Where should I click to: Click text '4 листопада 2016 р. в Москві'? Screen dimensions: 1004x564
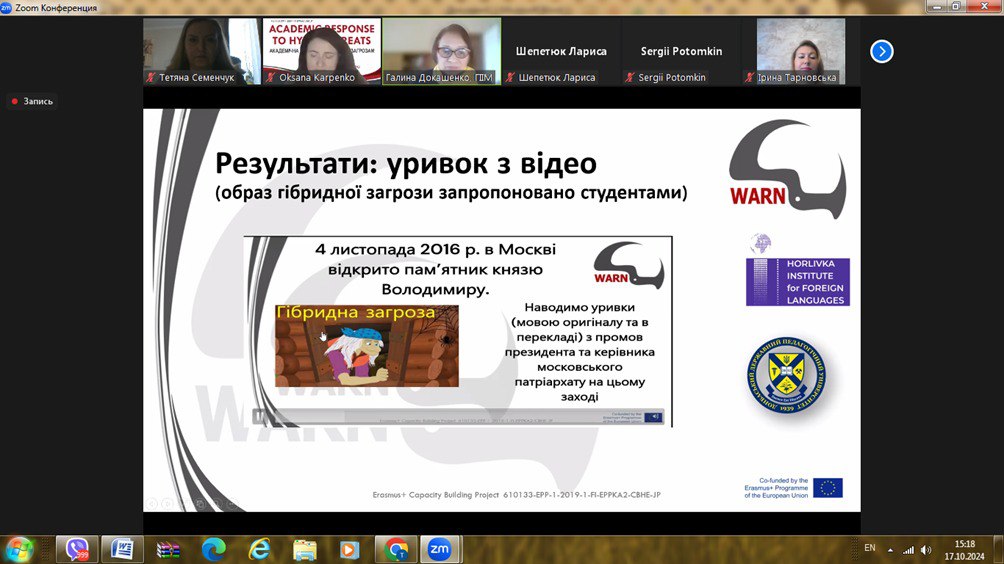(435, 249)
